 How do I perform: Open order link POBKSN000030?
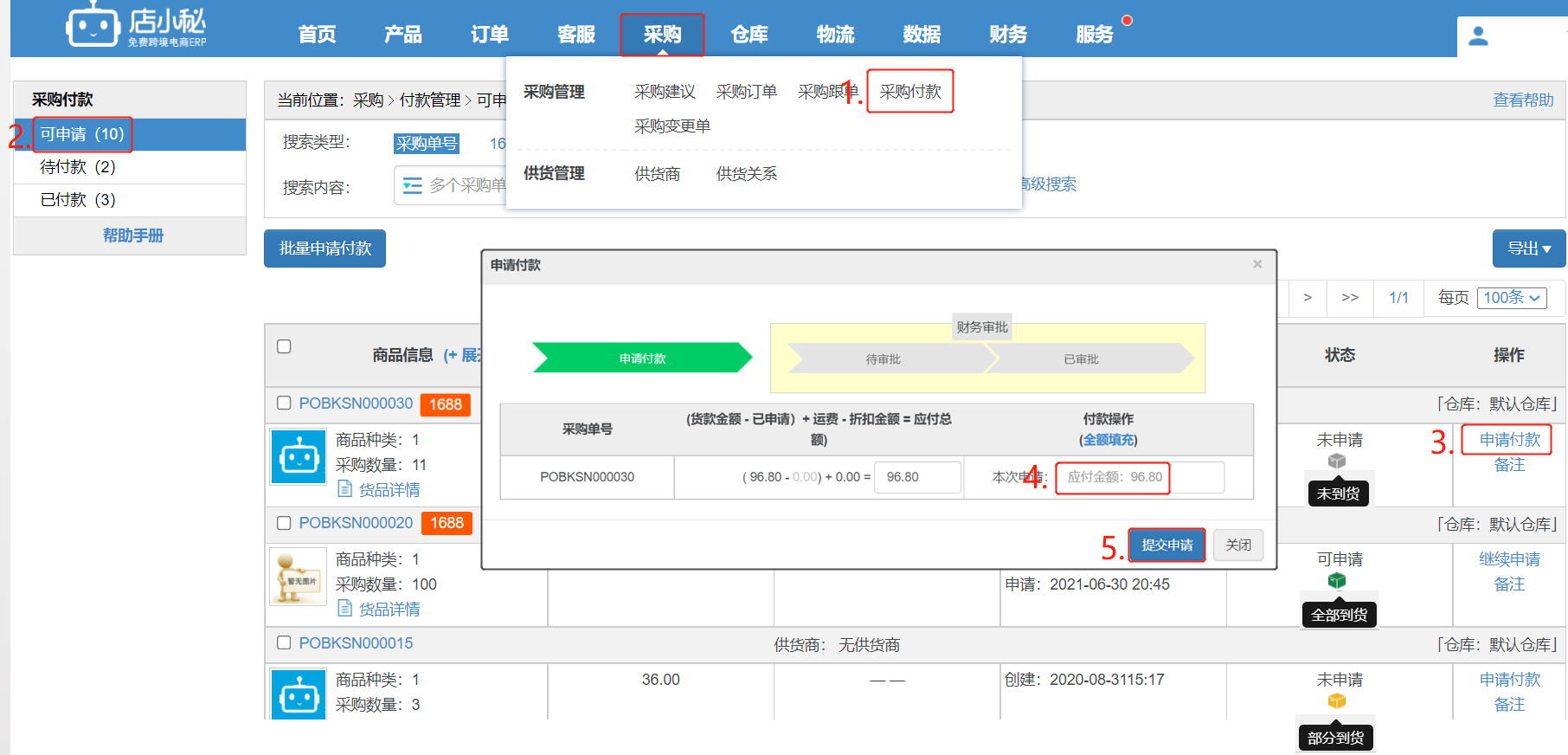click(356, 403)
